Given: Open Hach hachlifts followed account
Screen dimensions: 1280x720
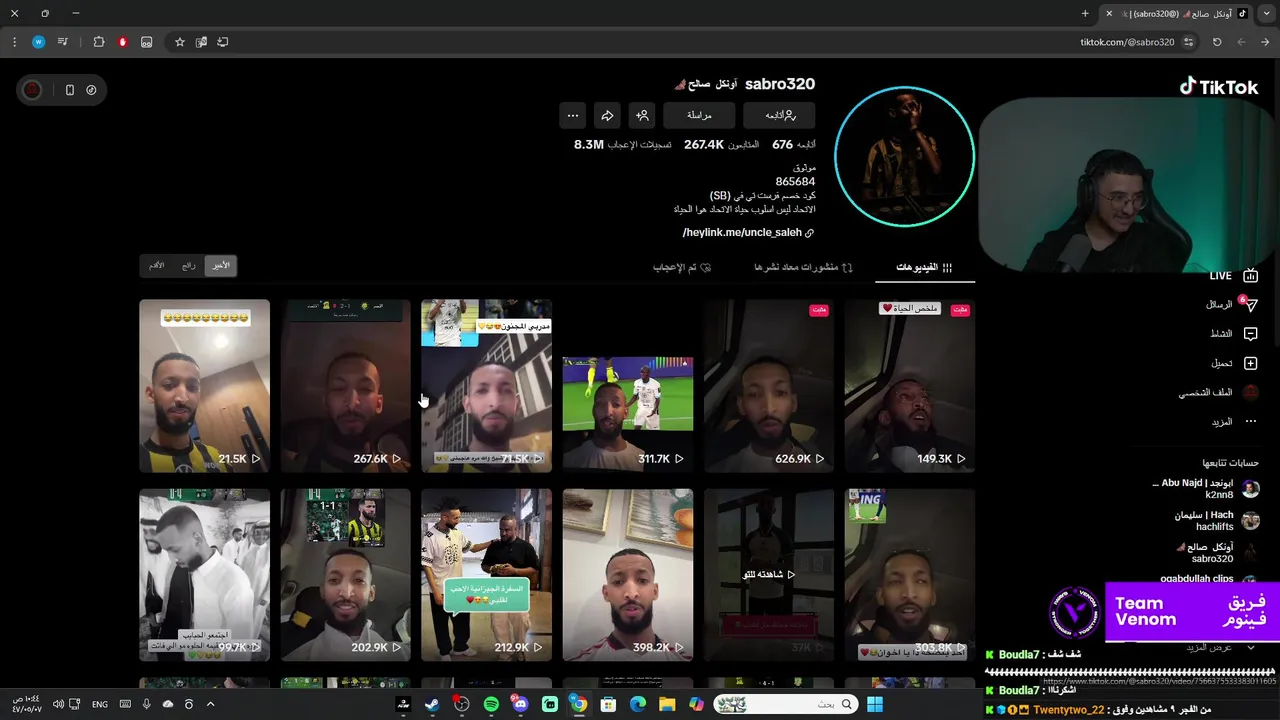Looking at the screenshot, I should [x=1216, y=521].
